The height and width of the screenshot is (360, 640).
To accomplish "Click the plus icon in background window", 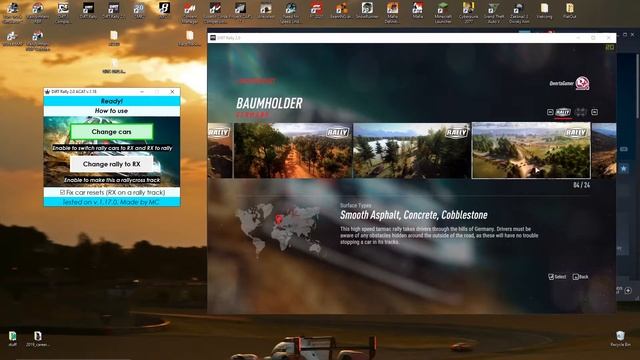I will (628, 291).
